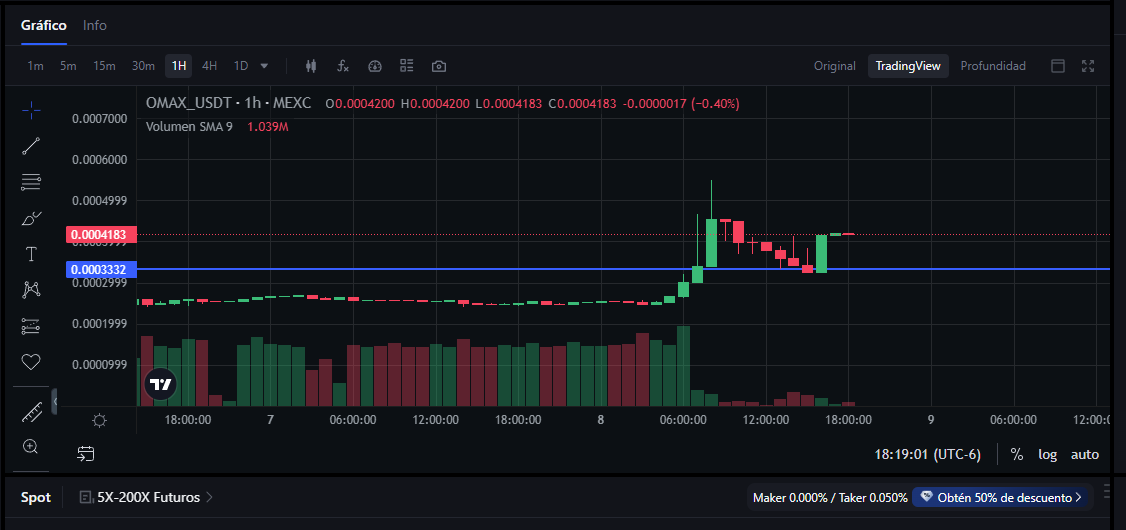Switch to the Info tab
Image resolution: width=1126 pixels, height=530 pixels.
(x=95, y=26)
